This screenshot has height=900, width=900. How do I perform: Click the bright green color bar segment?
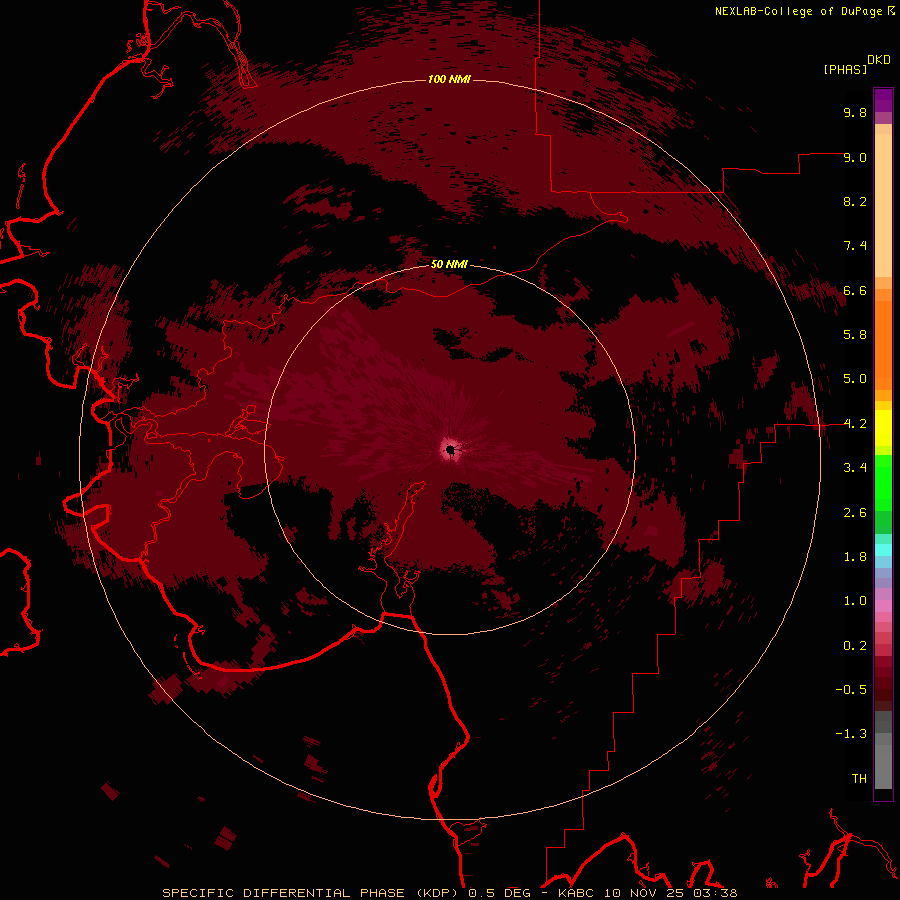(x=883, y=484)
